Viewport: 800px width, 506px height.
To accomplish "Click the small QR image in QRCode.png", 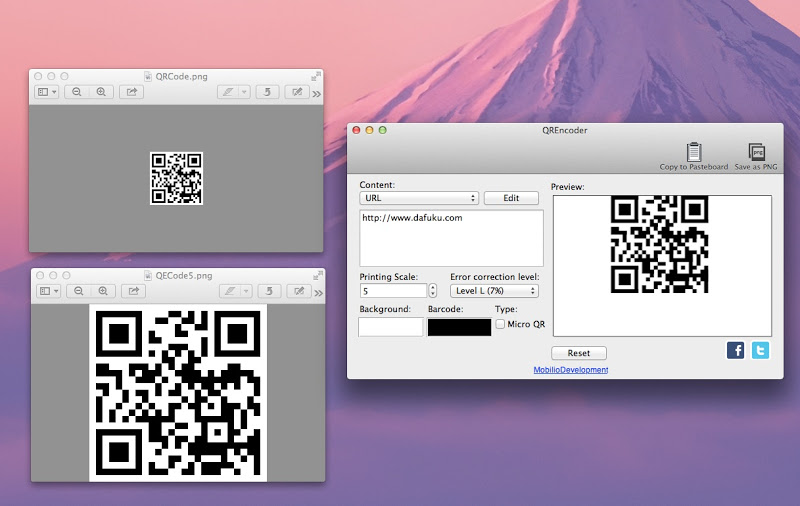I will pyautogui.click(x=177, y=178).
